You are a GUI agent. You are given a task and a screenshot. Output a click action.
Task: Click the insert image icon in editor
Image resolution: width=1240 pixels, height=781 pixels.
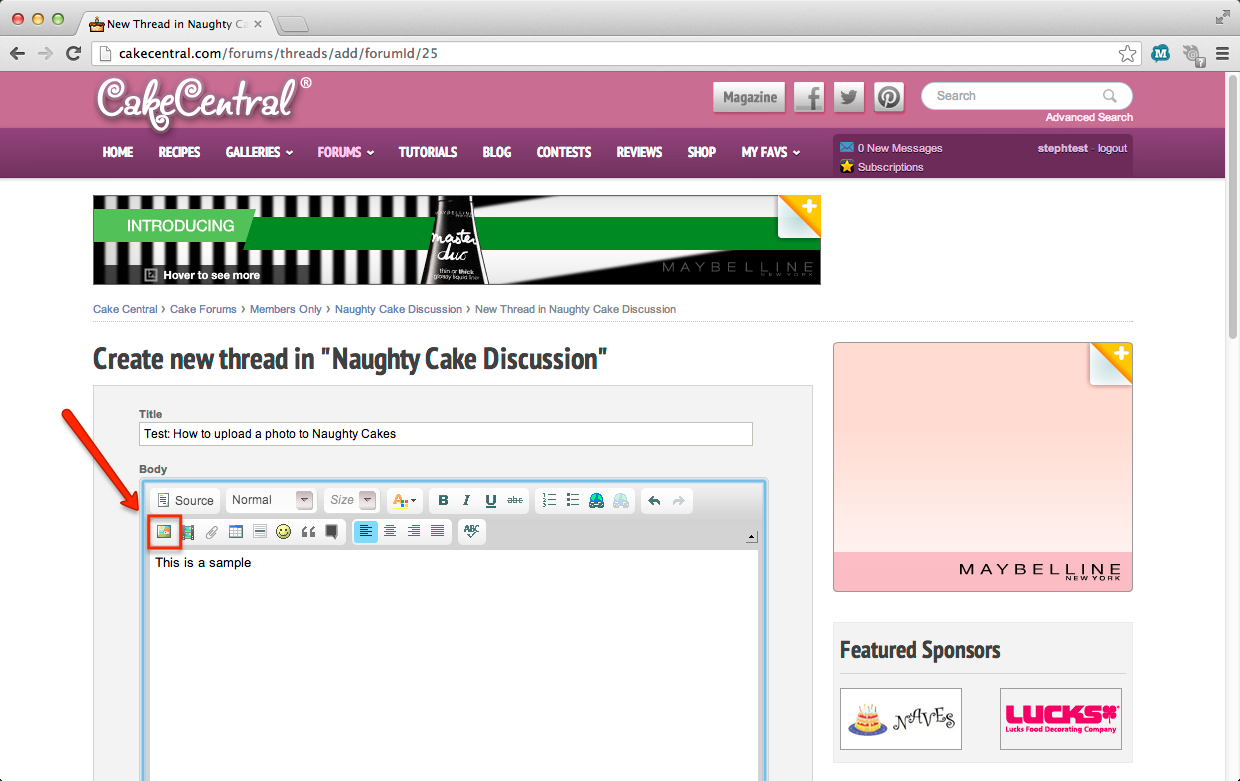tap(164, 532)
